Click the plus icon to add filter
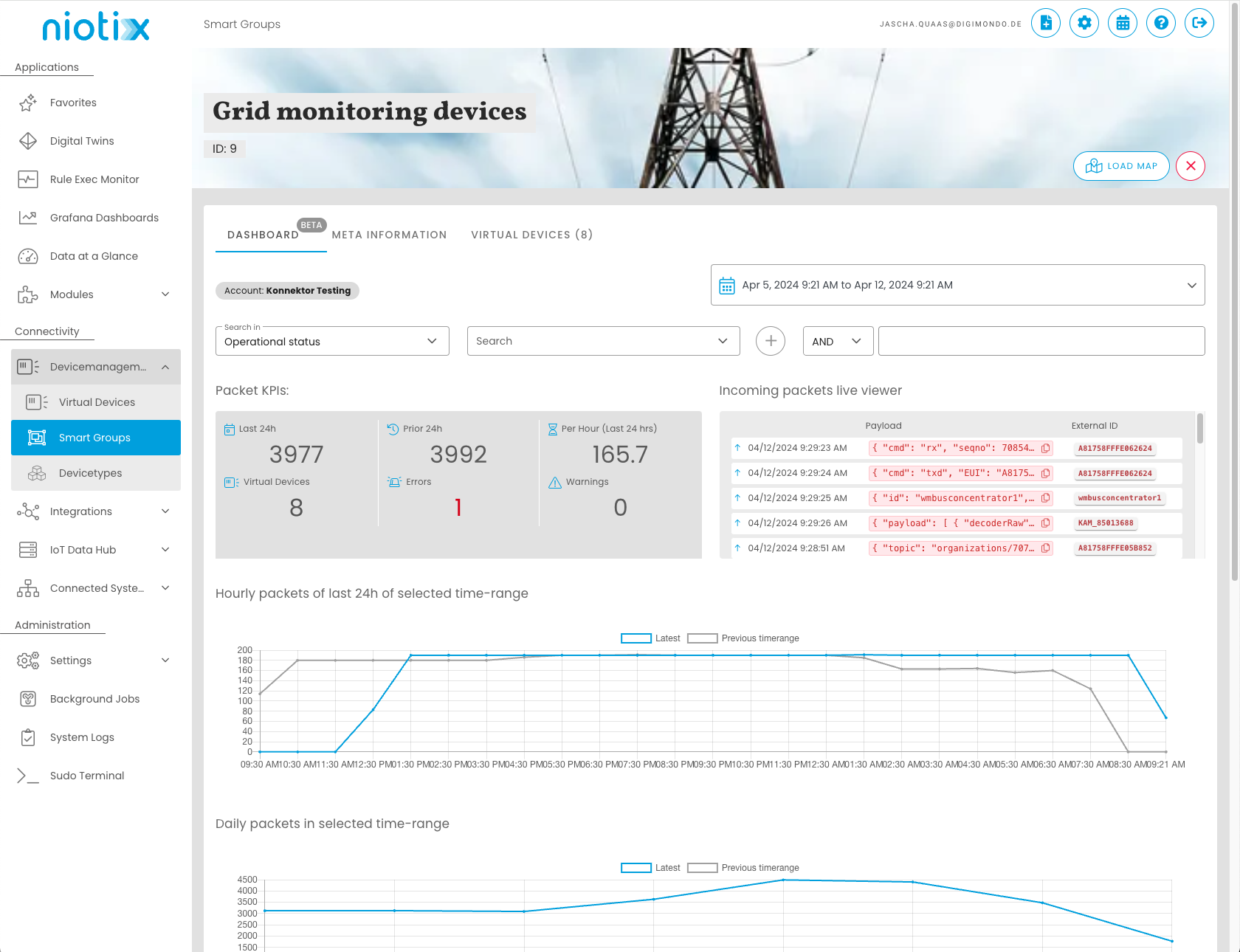This screenshot has height=952, width=1240. [770, 341]
